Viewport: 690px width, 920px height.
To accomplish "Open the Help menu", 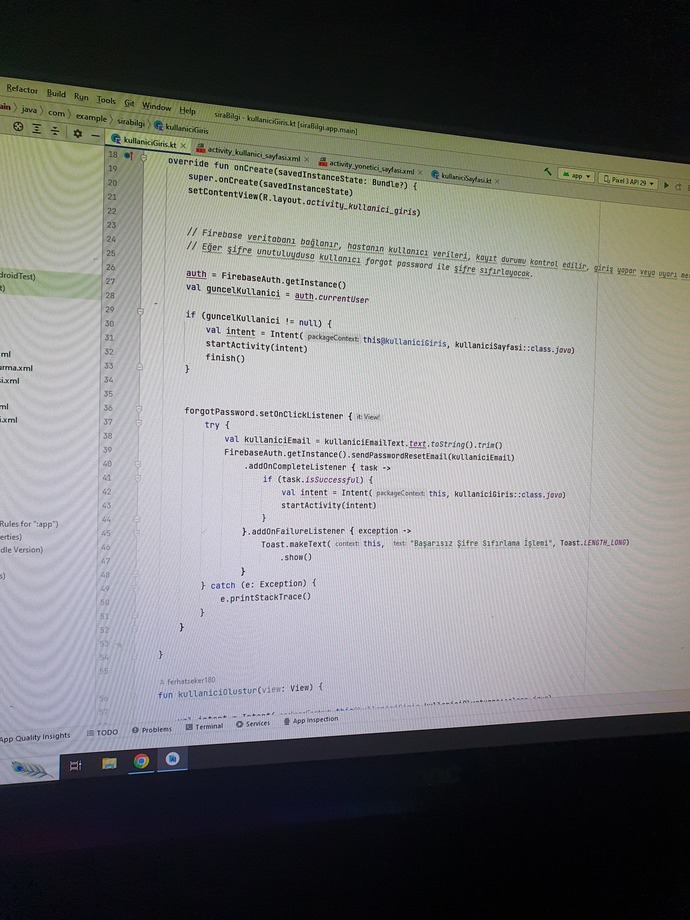I will tap(187, 110).
